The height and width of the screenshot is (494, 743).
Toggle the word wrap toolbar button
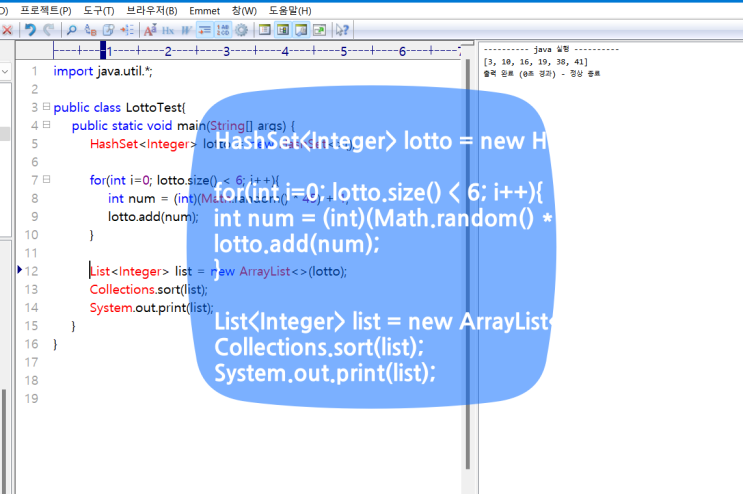(x=205, y=30)
